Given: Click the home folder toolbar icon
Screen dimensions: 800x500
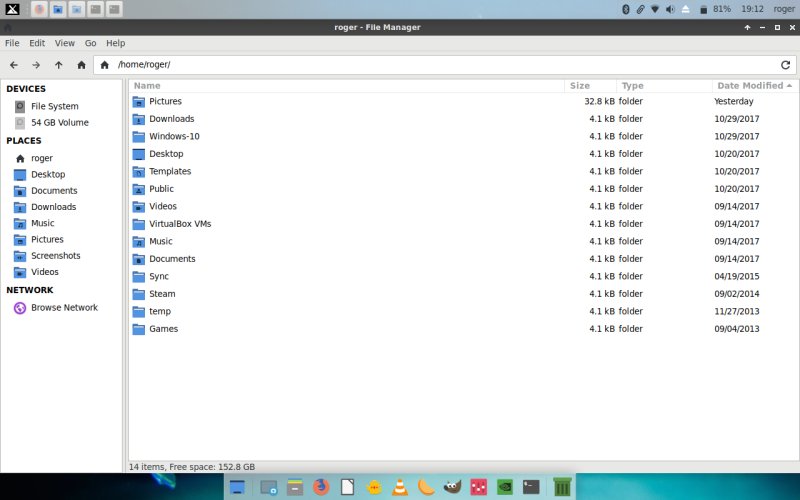Looking at the screenshot, I should [81, 65].
